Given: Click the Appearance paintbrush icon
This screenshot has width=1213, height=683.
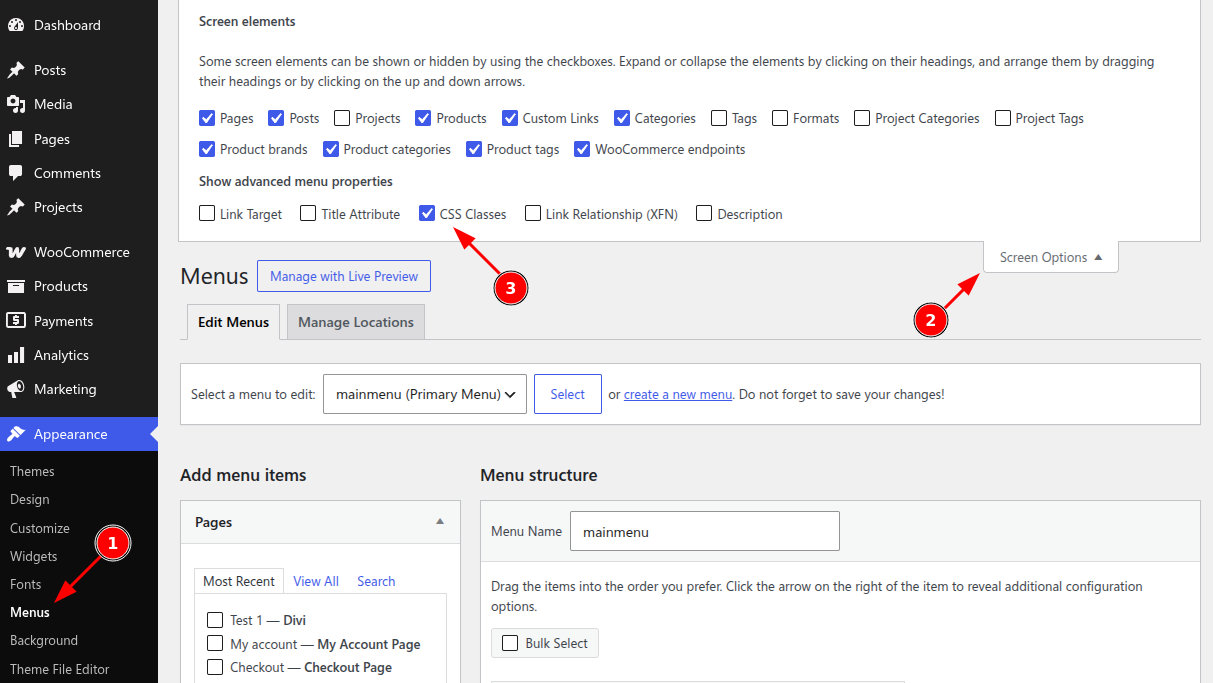Looking at the screenshot, I should point(16,434).
